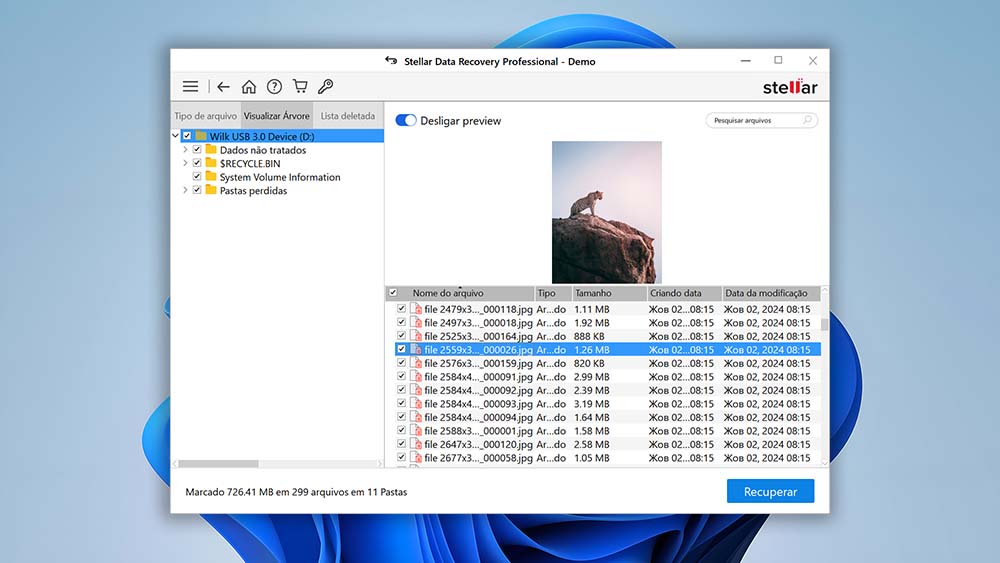Viewport: 1000px width, 563px height.
Task: Toggle the Desligar preview switch
Action: coord(406,121)
